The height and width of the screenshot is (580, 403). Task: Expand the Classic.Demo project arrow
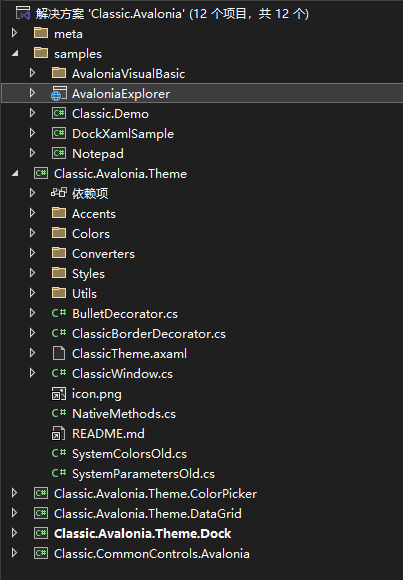(33, 113)
